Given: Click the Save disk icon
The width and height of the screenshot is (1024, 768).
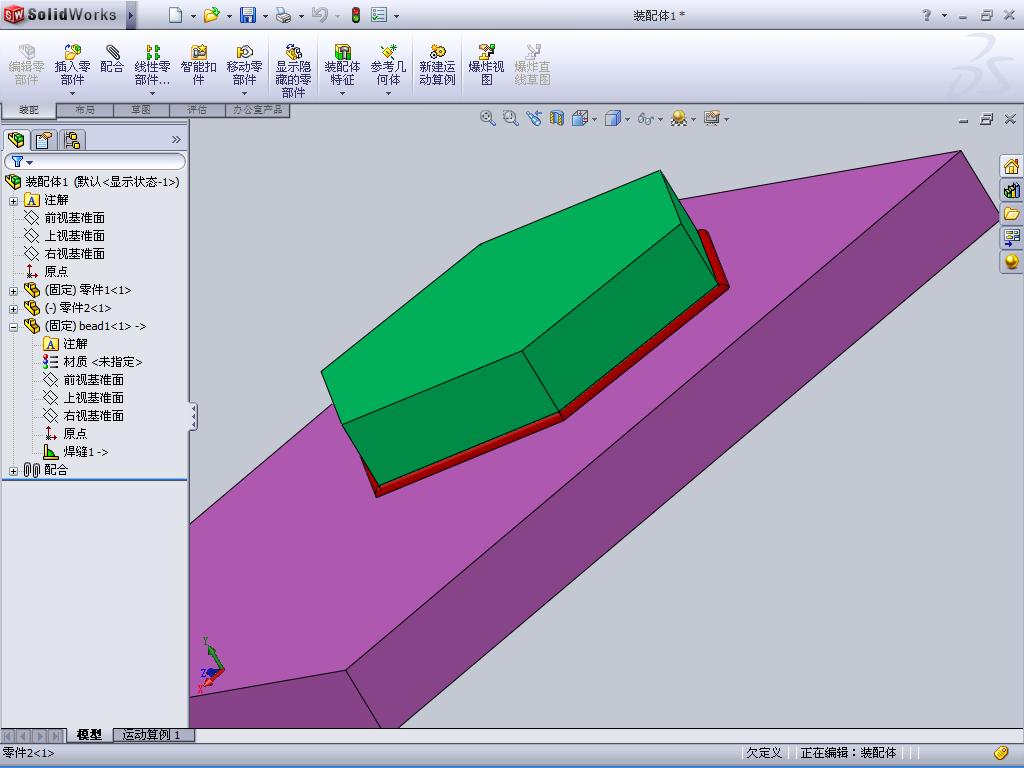Looking at the screenshot, I should click(248, 14).
